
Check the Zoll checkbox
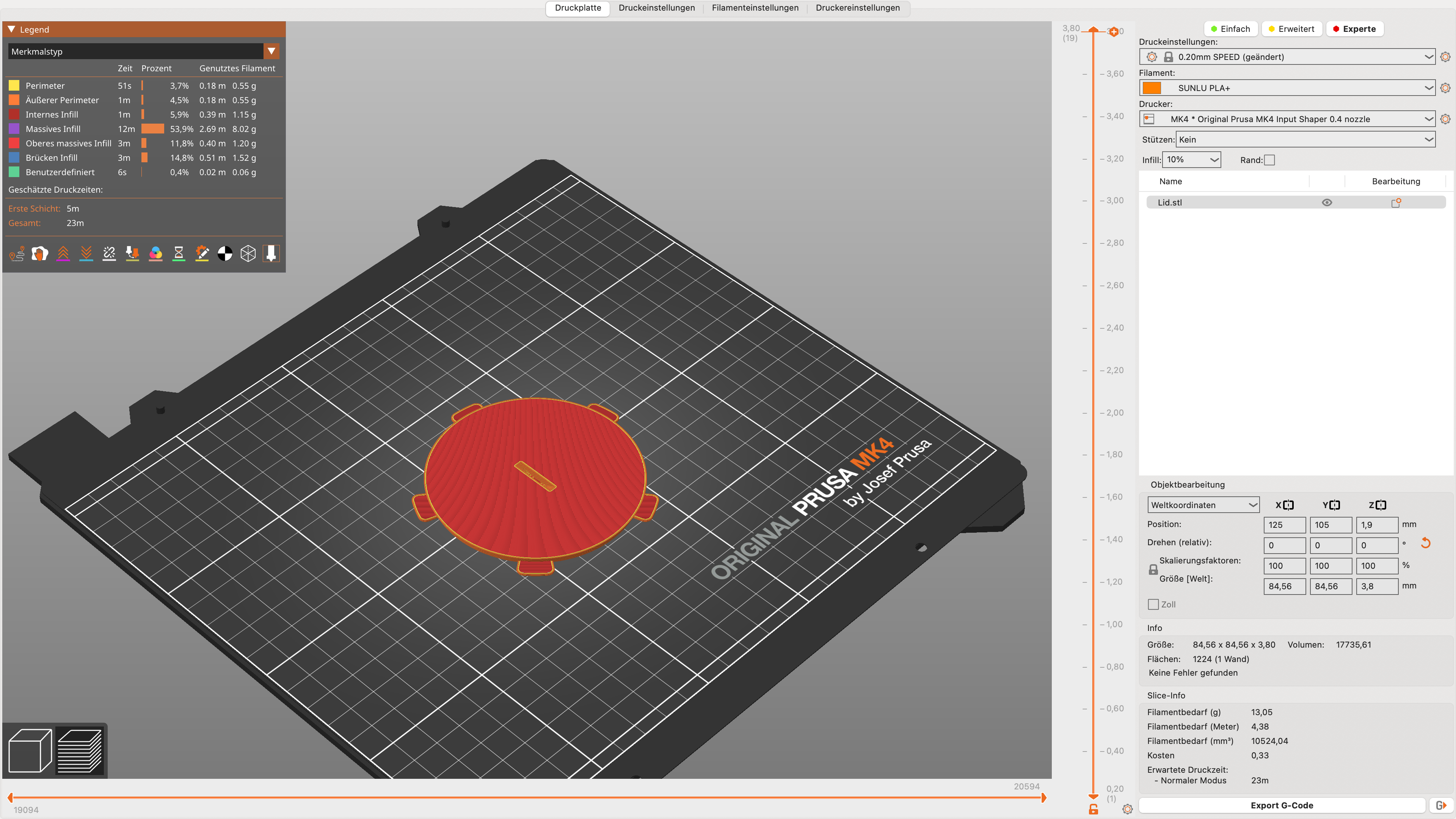coord(1153,604)
